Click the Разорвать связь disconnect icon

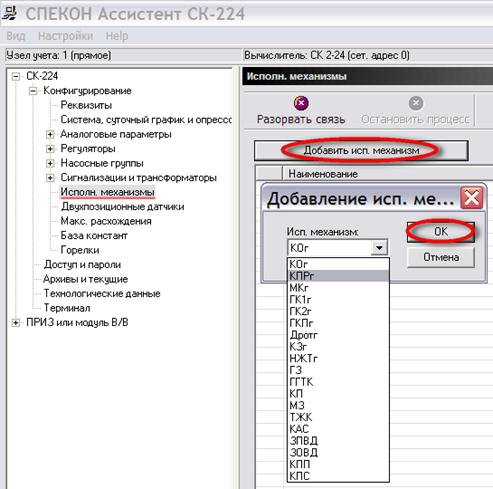pos(301,103)
